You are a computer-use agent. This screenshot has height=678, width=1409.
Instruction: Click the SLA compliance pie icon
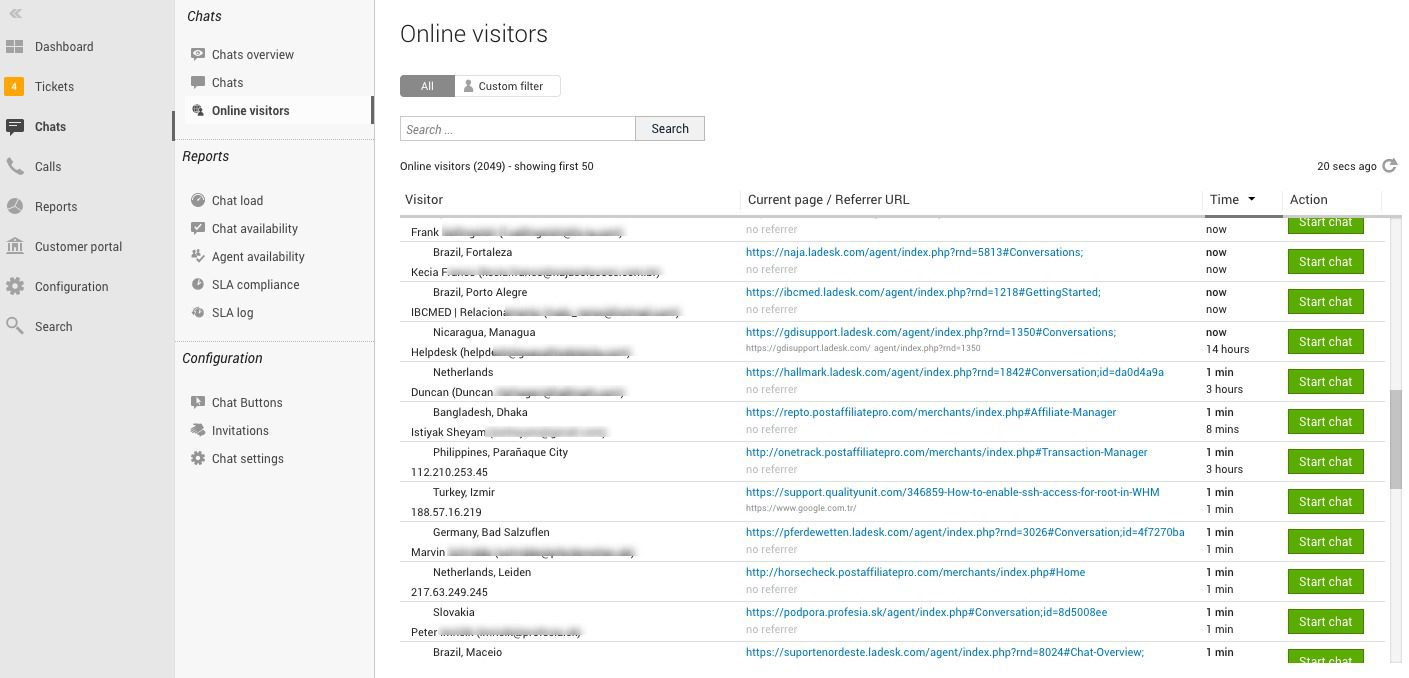198,285
